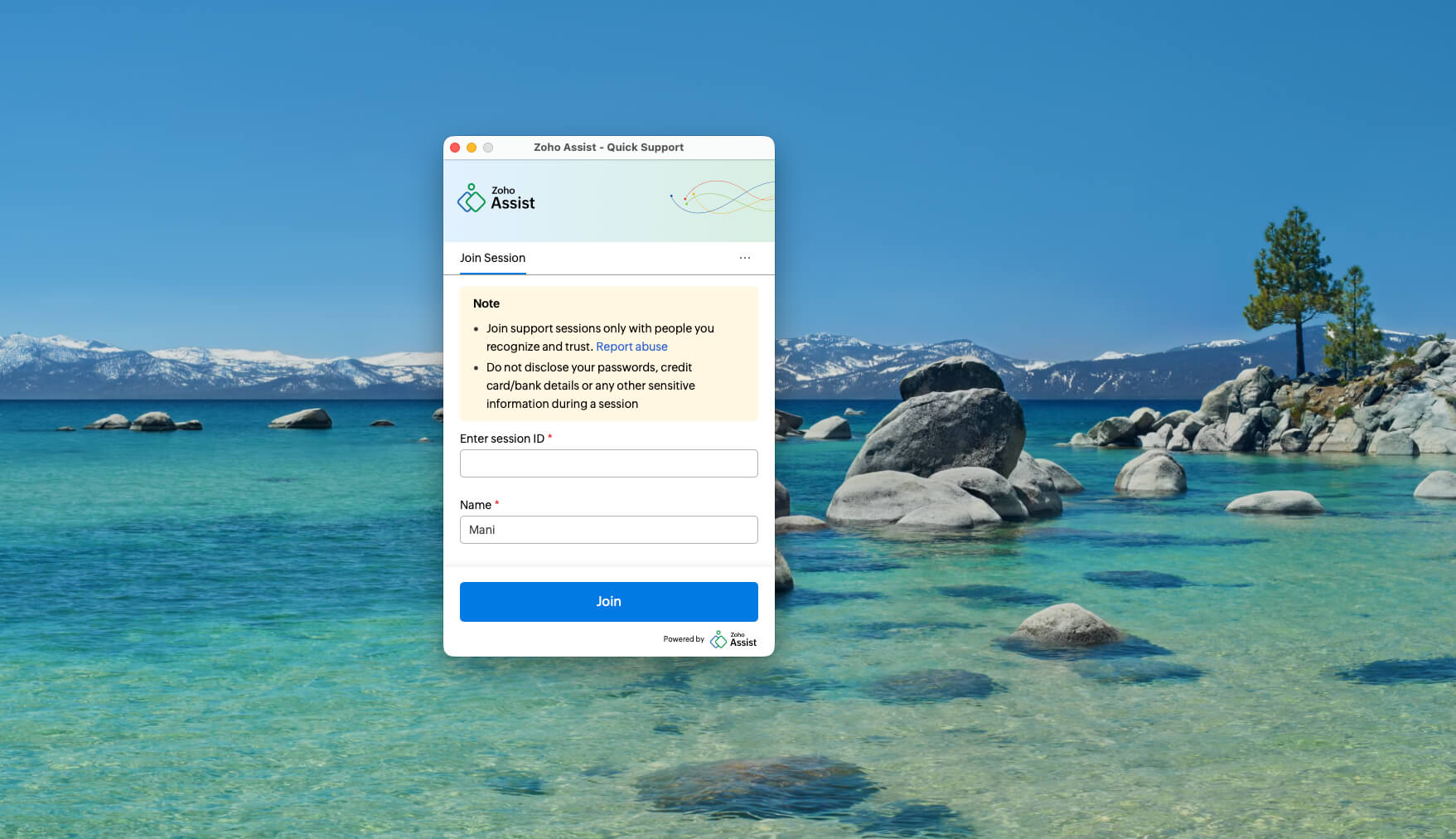Click the Zoho Assist logo in header
This screenshot has height=839, width=1456.
click(496, 198)
